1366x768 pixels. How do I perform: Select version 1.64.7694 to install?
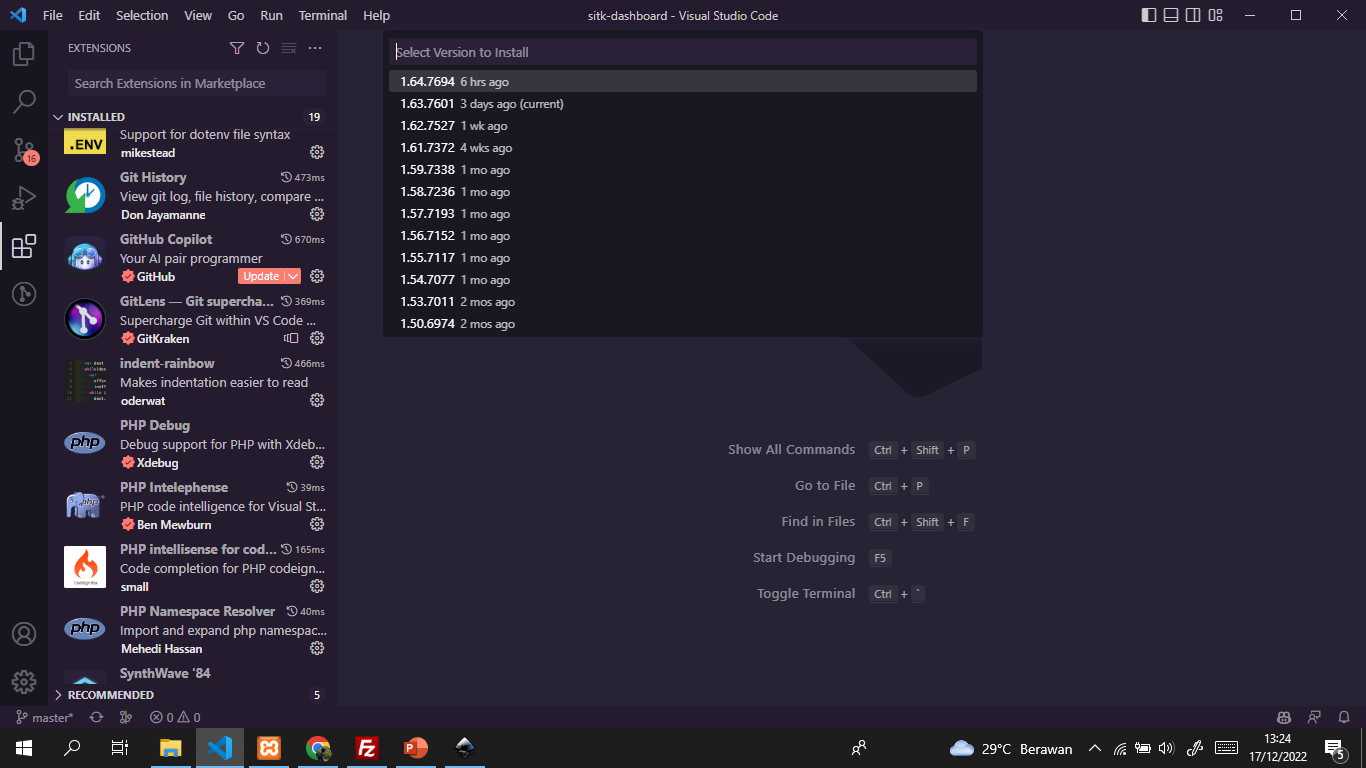coord(682,81)
